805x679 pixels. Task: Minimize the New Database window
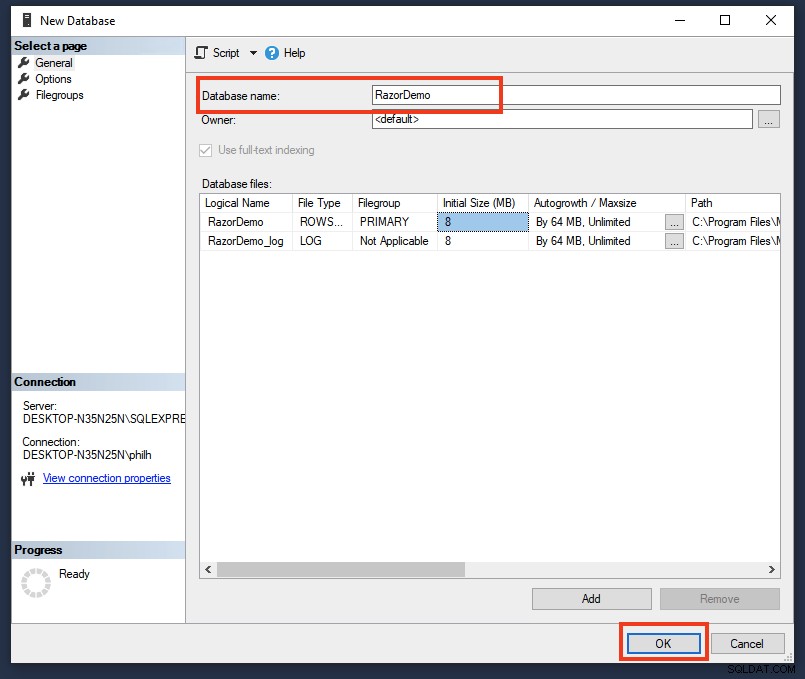680,21
